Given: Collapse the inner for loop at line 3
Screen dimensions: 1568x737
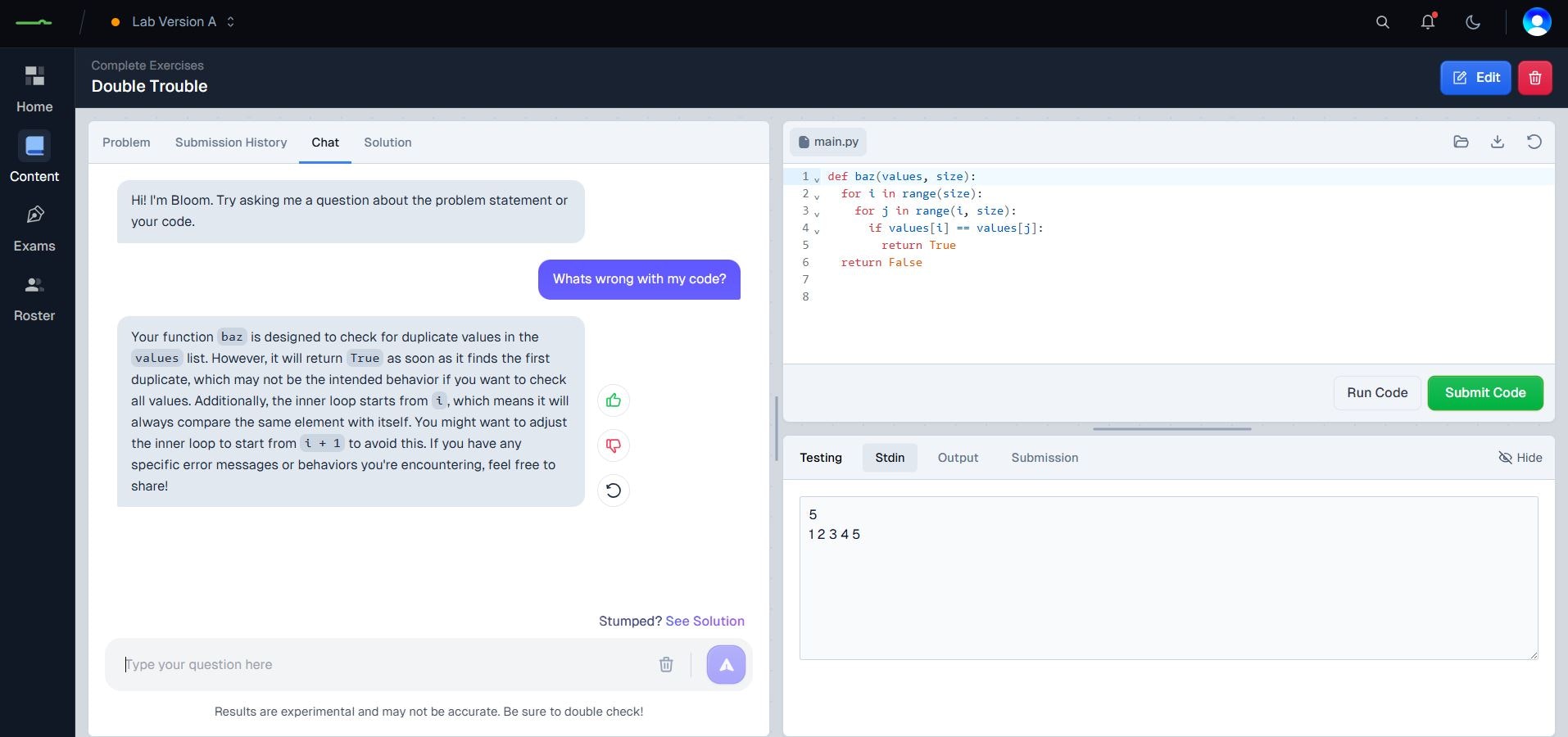Looking at the screenshot, I should point(817,215).
